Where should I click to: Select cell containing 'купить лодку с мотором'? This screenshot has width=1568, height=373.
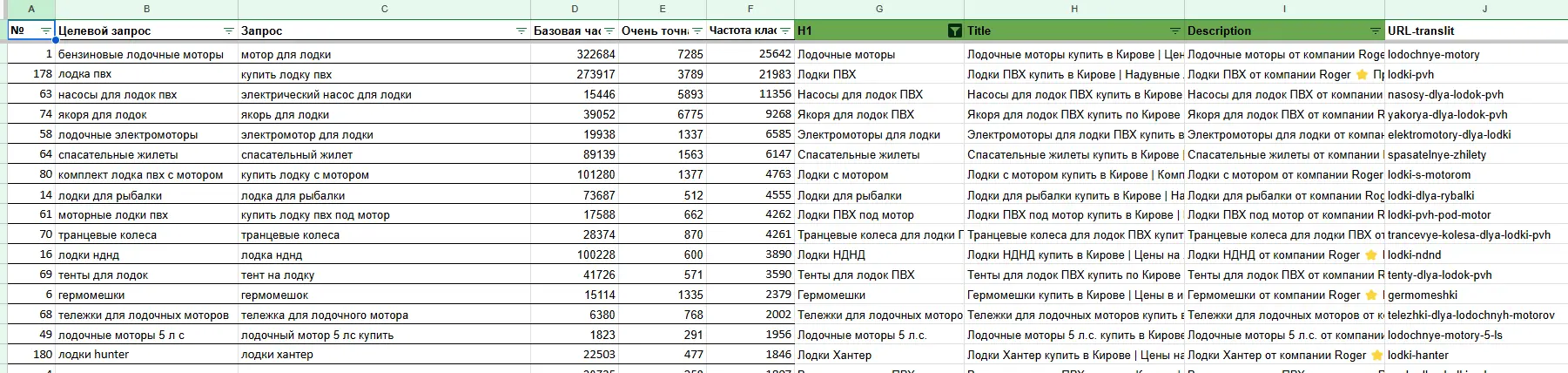click(x=305, y=175)
